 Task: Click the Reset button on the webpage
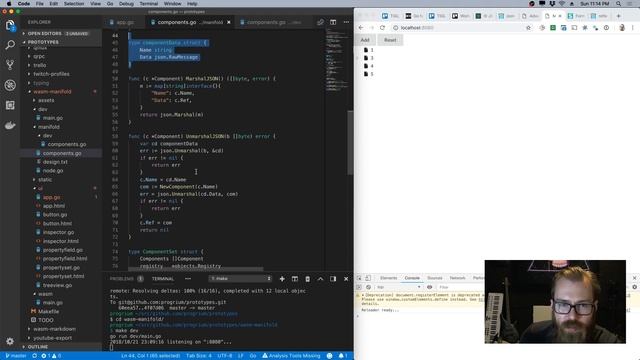(390, 40)
